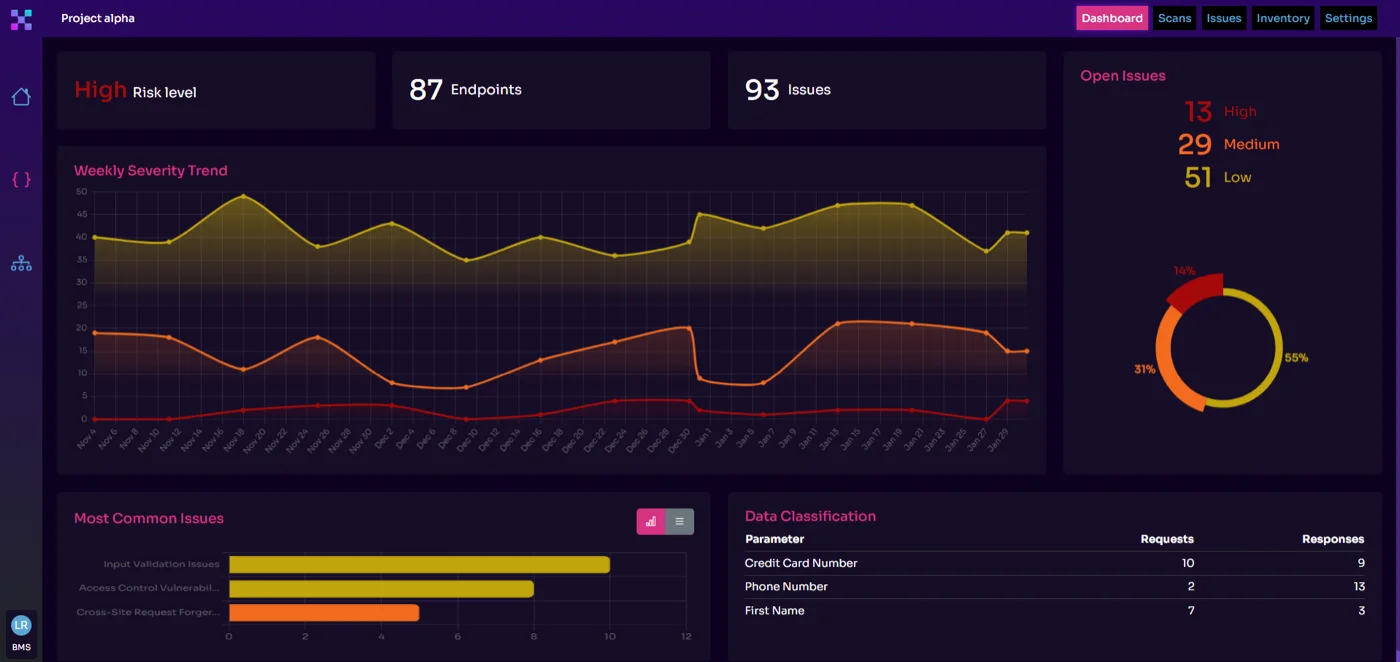This screenshot has width=1400, height=662.
Task: Click the High risk level card
Action: click(216, 90)
